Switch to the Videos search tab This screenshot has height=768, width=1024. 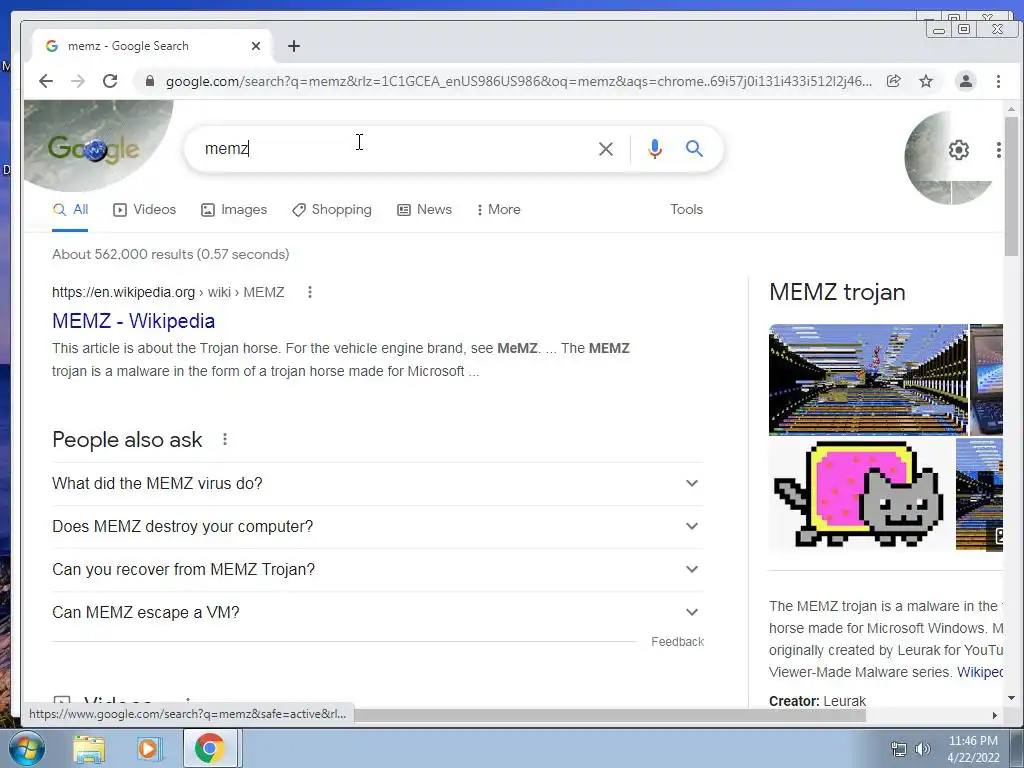pos(144,210)
